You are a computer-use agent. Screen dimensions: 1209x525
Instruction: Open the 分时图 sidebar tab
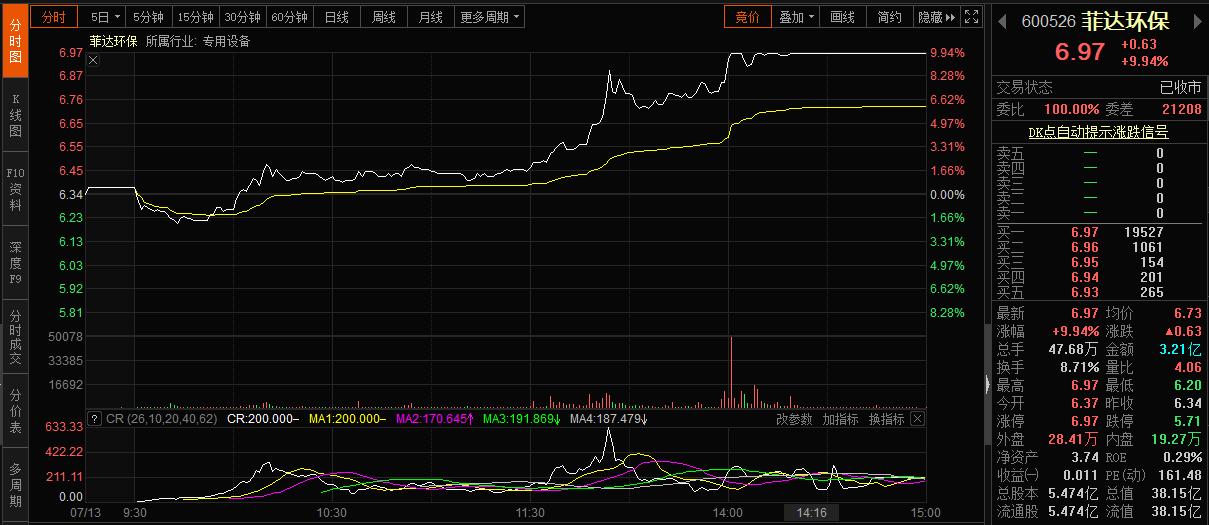(15, 42)
